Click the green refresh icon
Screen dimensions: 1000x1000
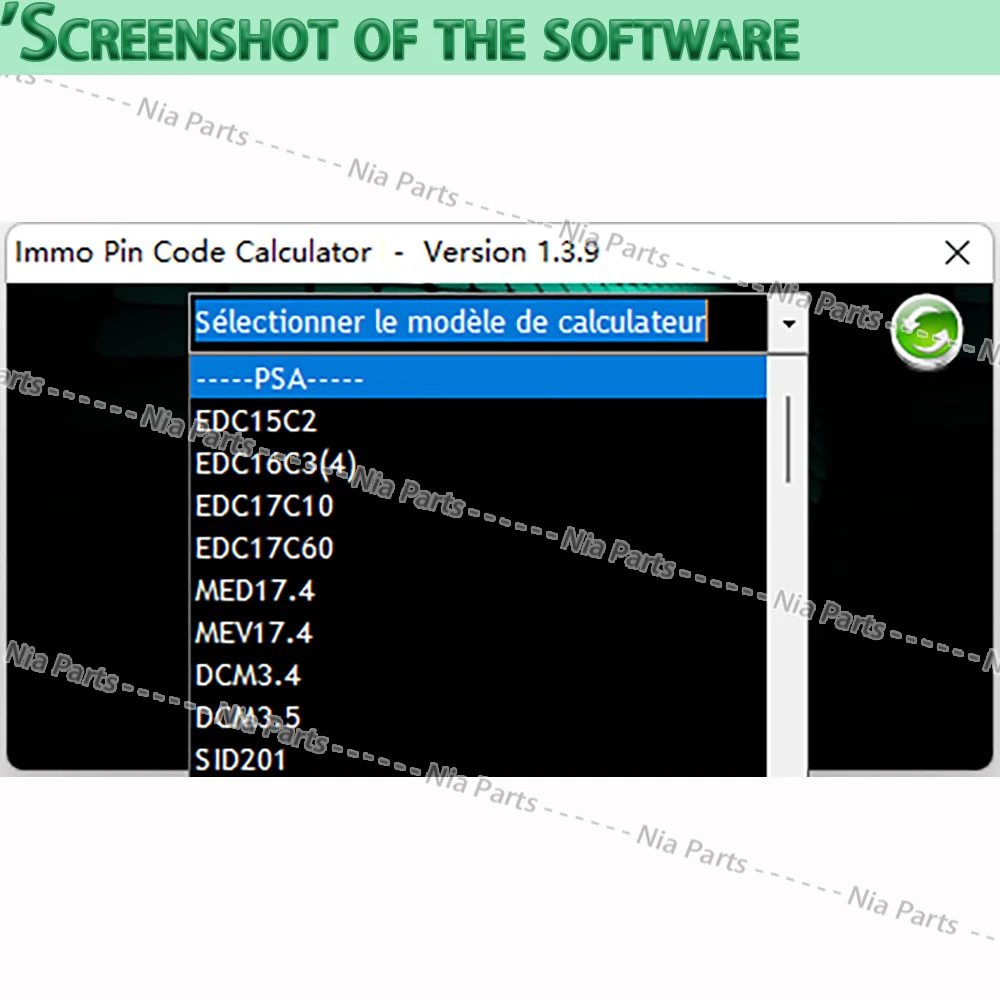point(926,331)
